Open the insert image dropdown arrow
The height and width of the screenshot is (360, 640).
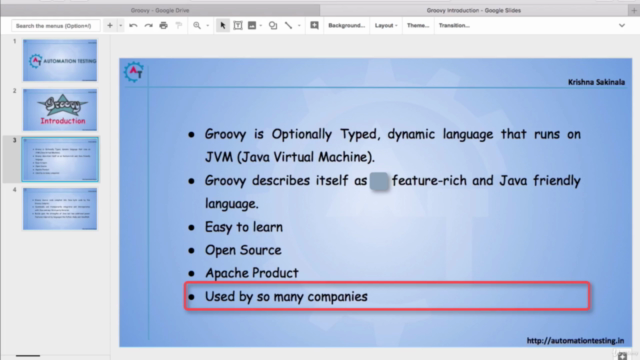pyautogui.click(x=260, y=26)
